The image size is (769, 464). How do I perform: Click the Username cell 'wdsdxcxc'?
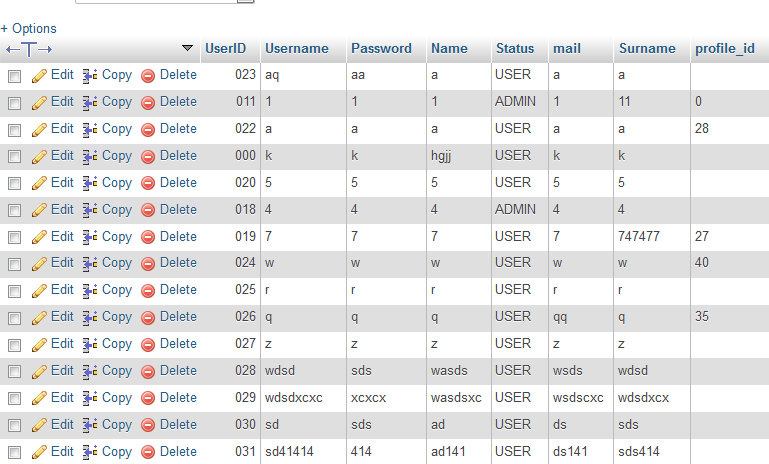click(x=292, y=398)
